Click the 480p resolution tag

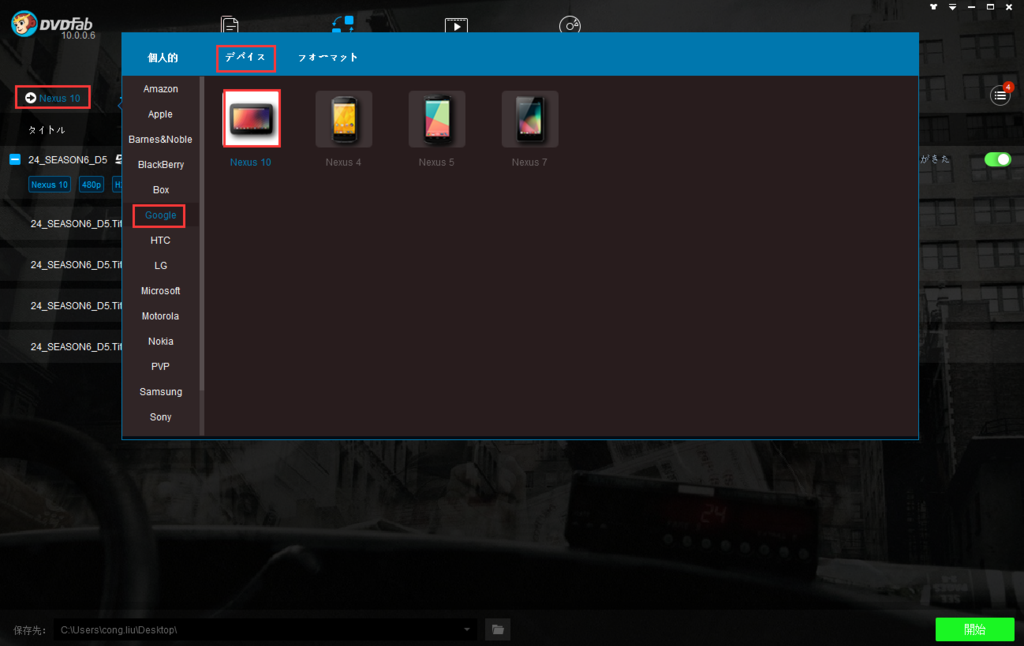(x=91, y=185)
